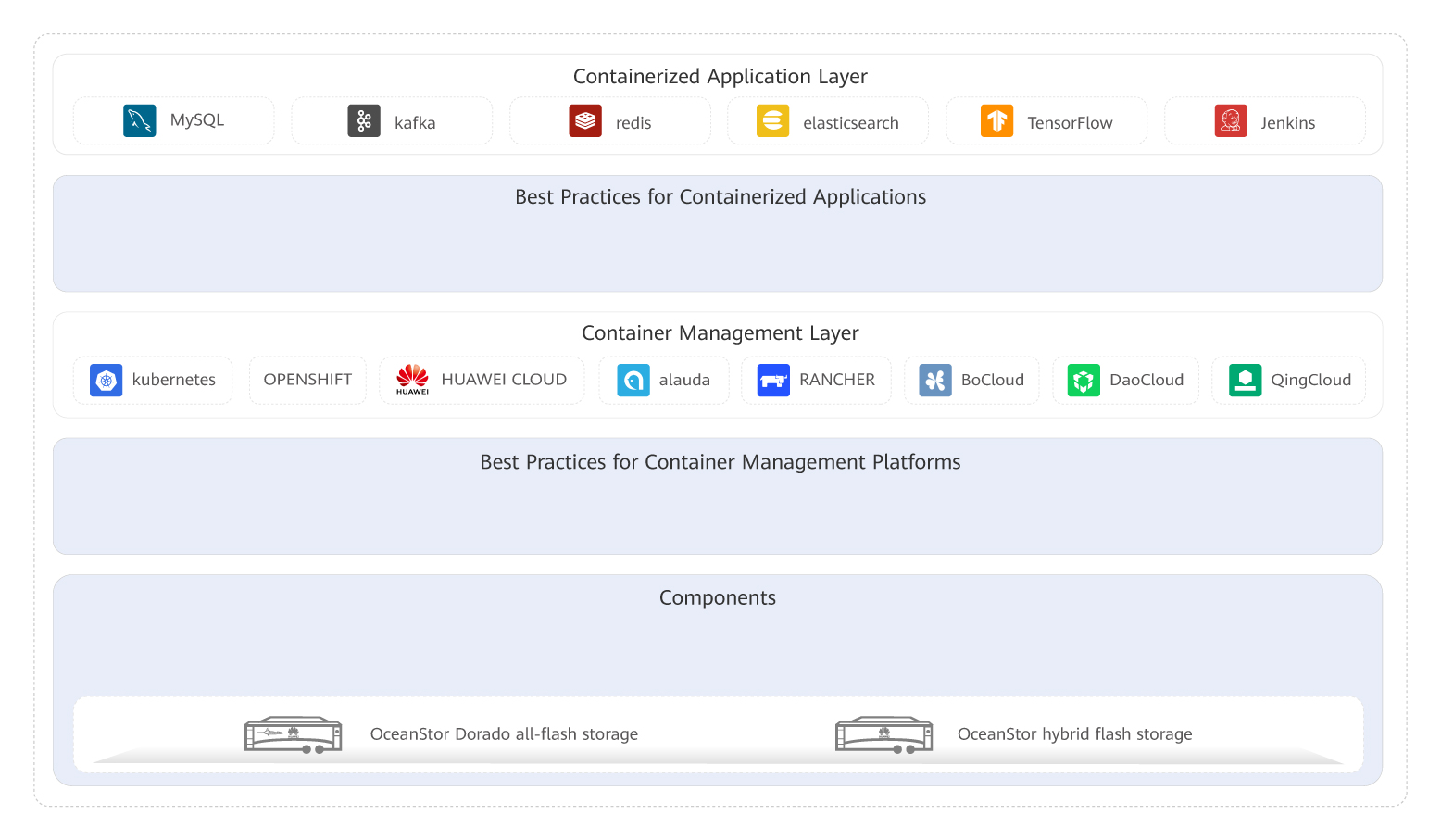Open Best Practices for Container Management Platforms
1441x840 pixels.
(720, 461)
